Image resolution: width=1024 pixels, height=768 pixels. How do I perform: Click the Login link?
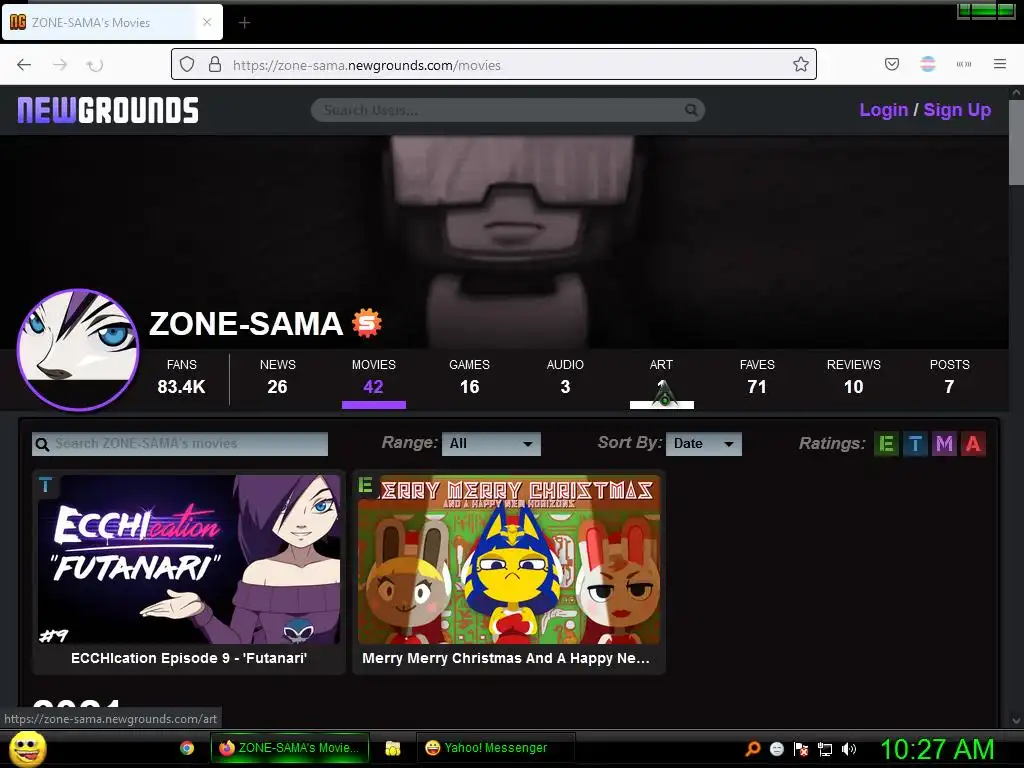(x=884, y=110)
